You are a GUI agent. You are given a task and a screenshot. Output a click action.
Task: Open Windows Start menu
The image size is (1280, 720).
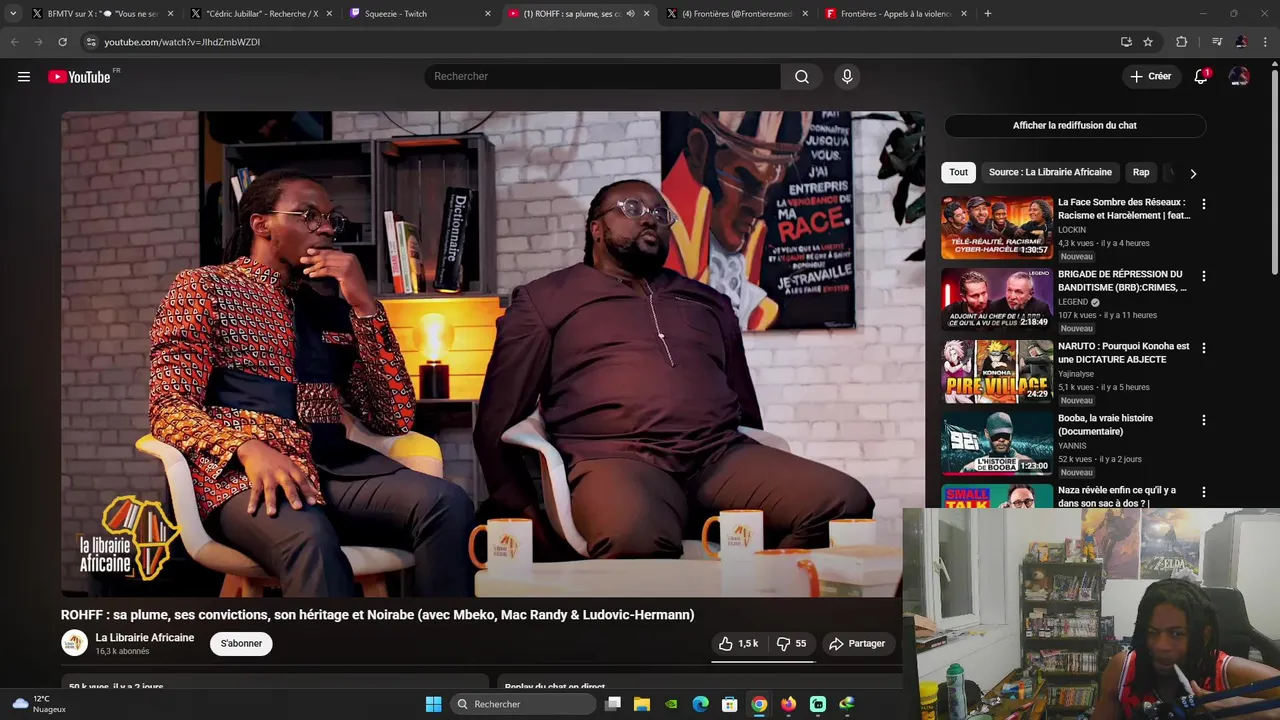click(433, 704)
